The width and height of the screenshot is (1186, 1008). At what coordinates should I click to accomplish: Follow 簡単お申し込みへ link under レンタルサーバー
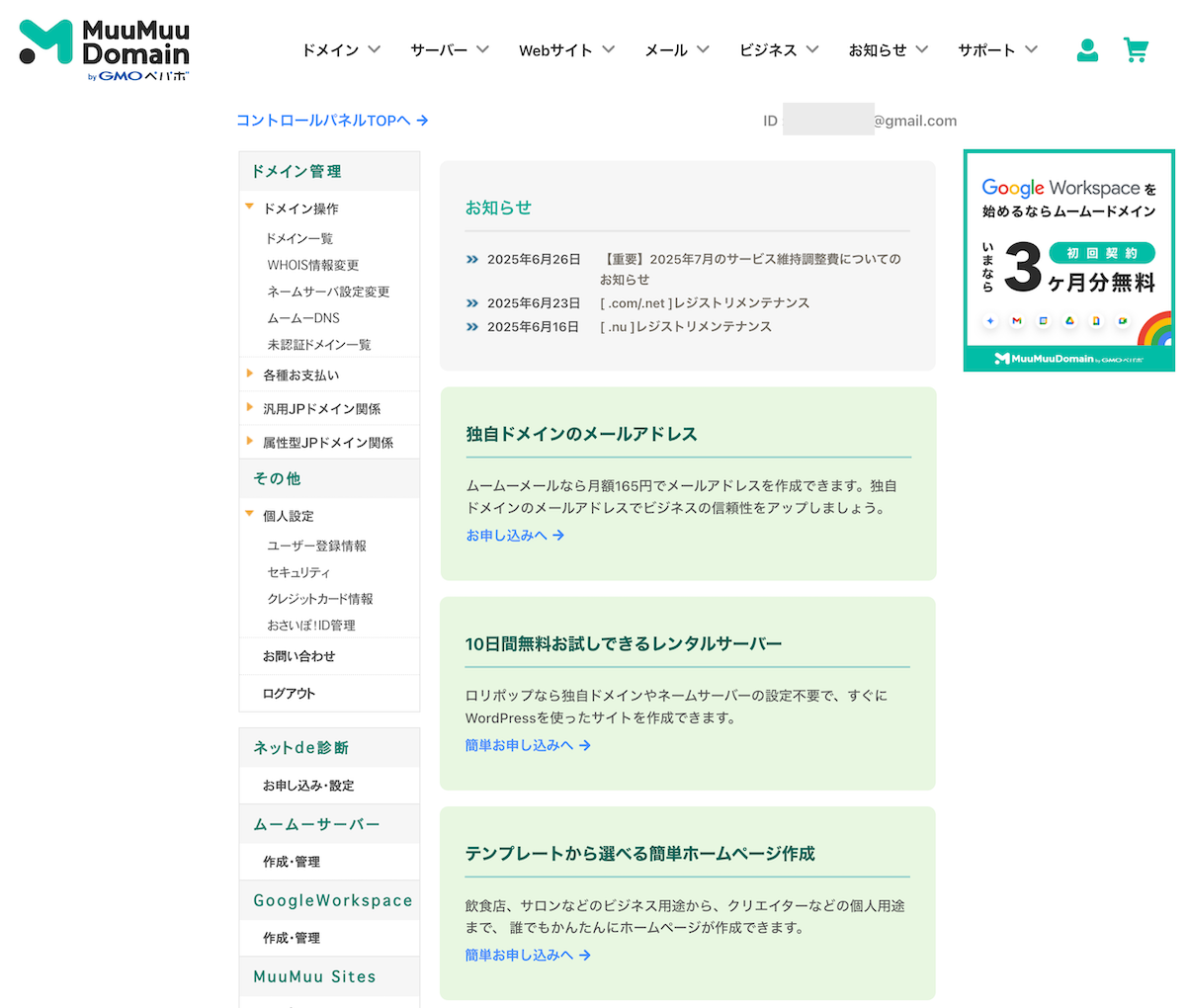[x=529, y=745]
